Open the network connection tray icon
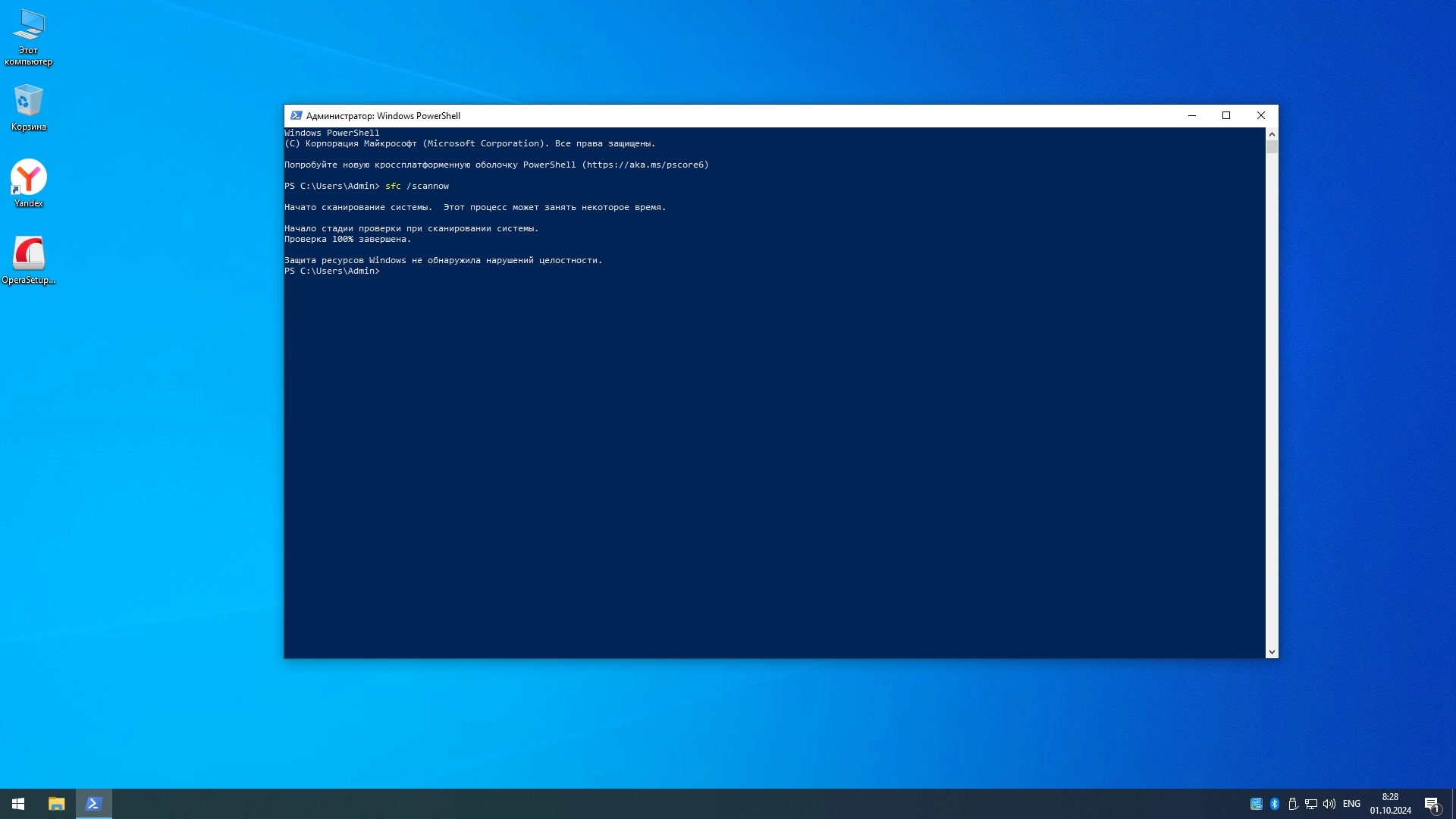This screenshot has height=819, width=1456. [1311, 804]
